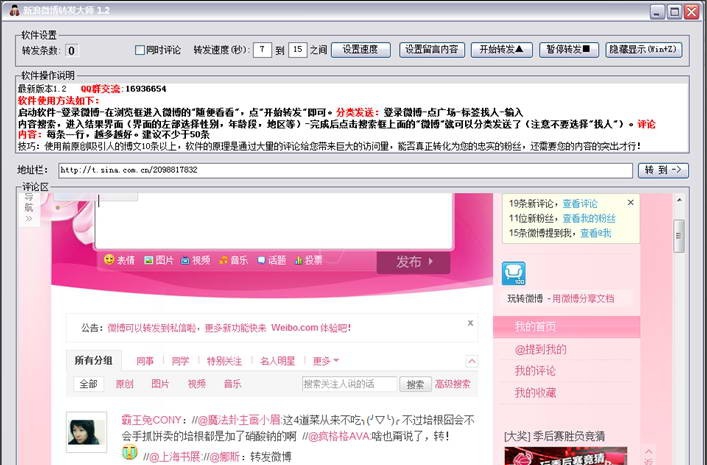
Task: Open 霸王兔CONY profile link
Action: tap(151, 420)
